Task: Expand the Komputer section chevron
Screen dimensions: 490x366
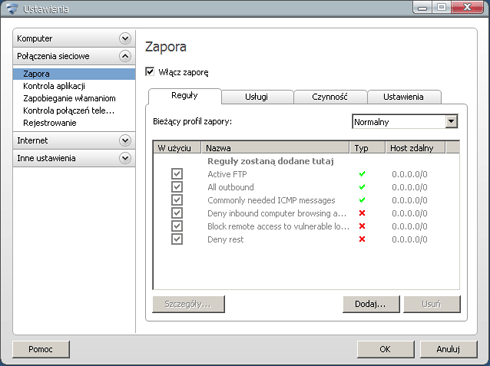Action: pyautogui.click(x=125, y=39)
